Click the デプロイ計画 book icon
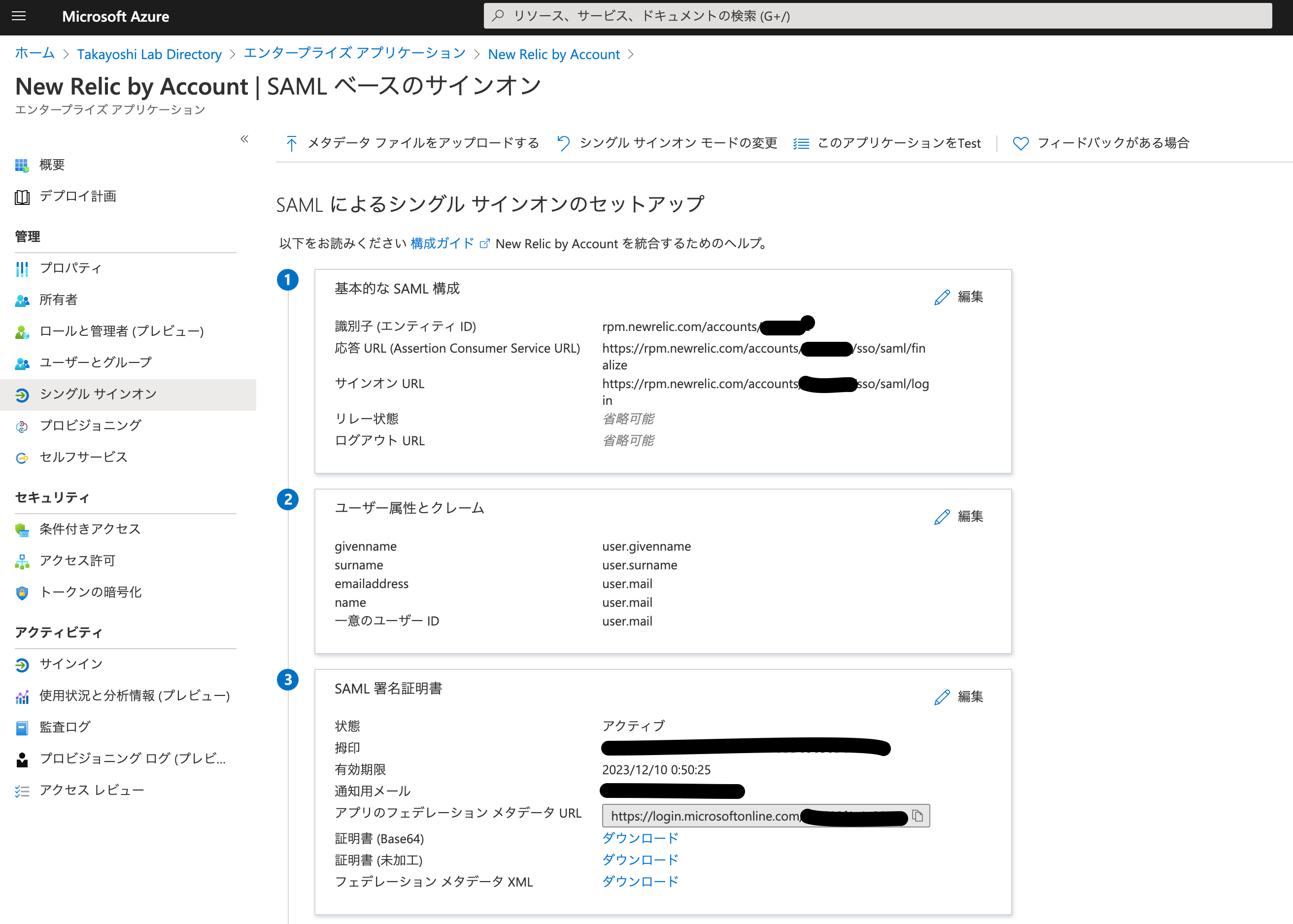 [x=22, y=197]
